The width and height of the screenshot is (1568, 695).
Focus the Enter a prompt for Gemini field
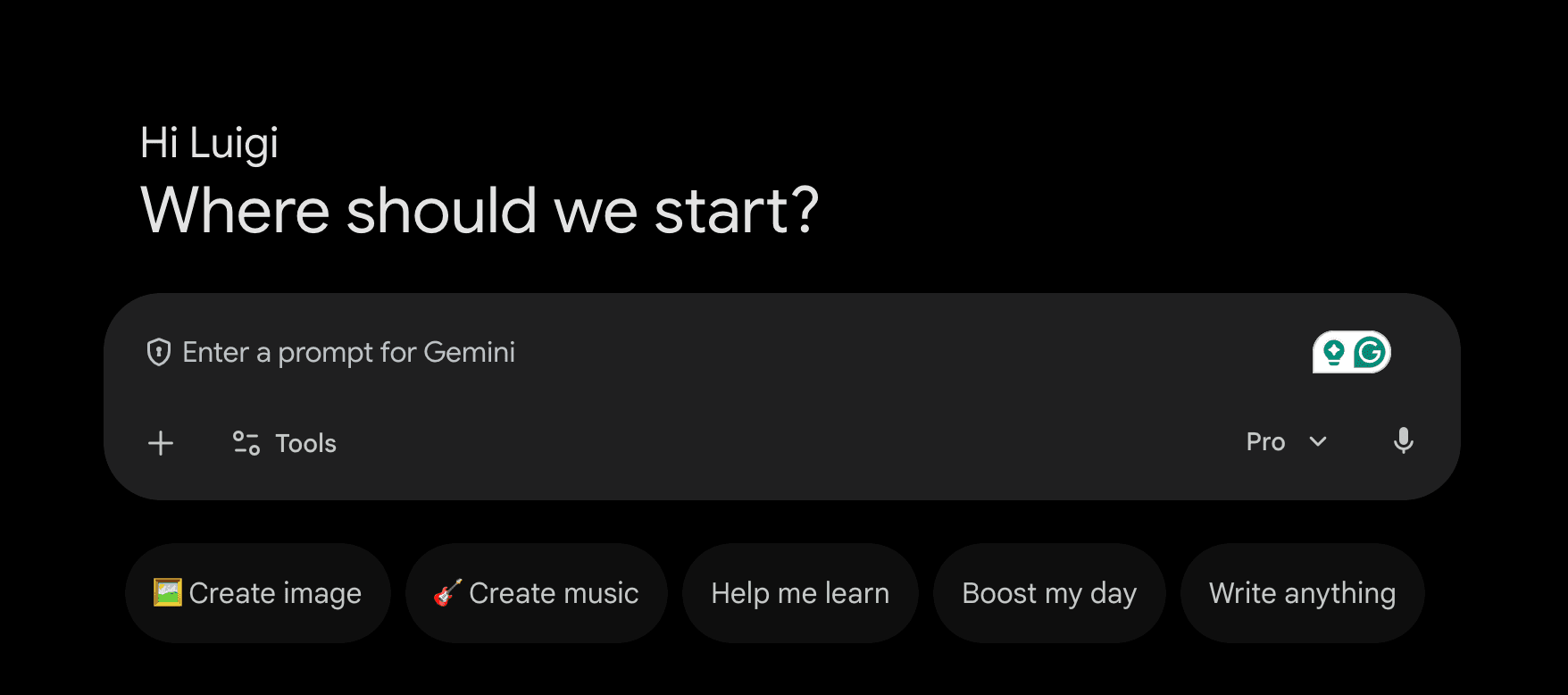[x=349, y=353]
